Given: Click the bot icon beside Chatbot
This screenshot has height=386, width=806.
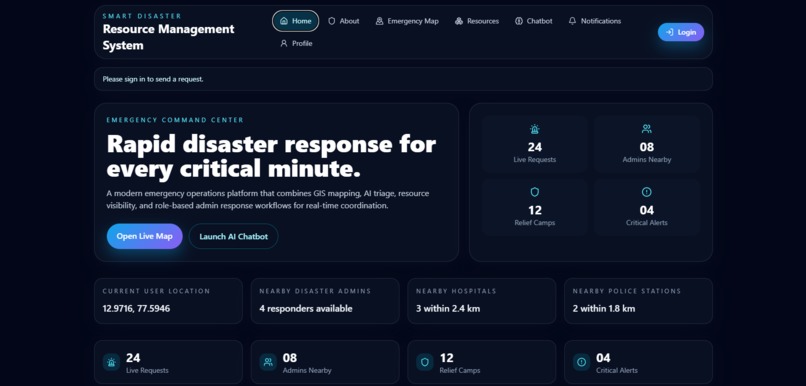Looking at the screenshot, I should (x=519, y=21).
